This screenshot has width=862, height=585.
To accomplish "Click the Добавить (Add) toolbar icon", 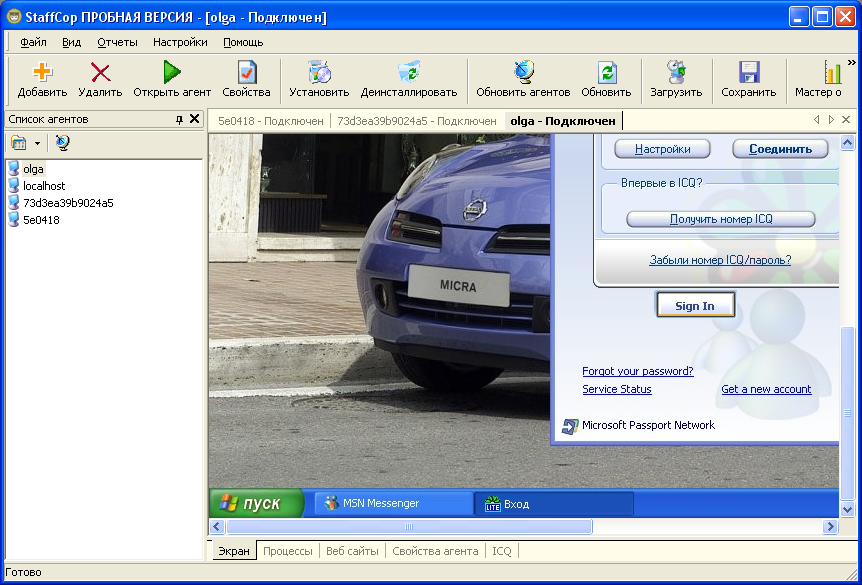I will (42, 73).
